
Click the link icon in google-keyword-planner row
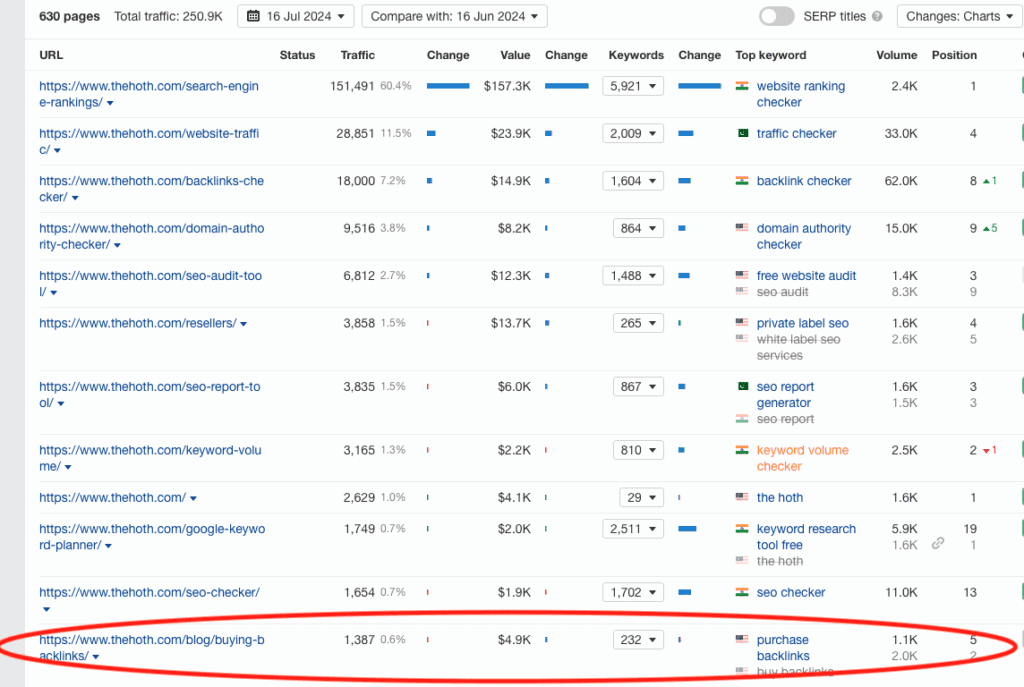(937, 543)
